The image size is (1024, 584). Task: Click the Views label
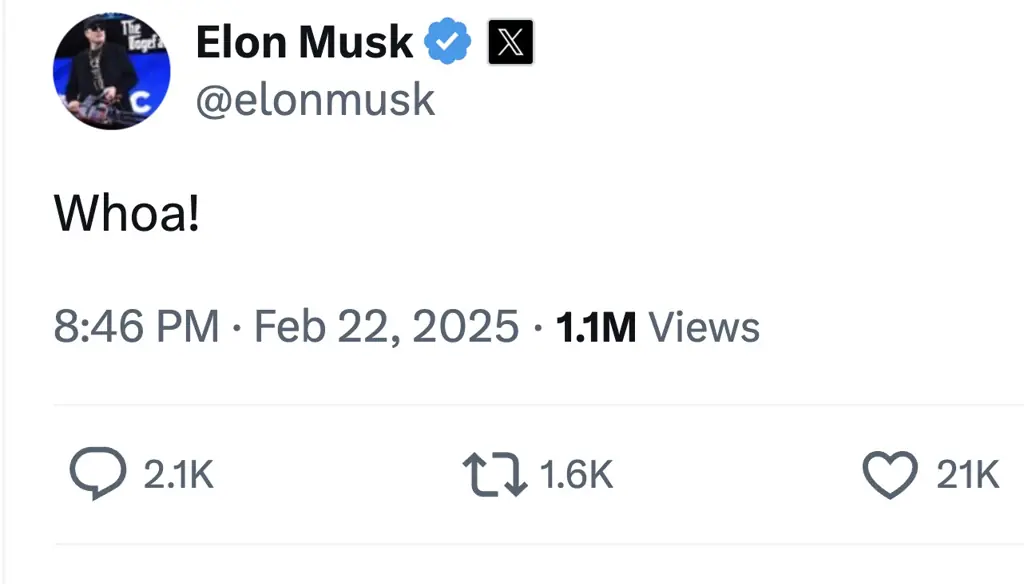[703, 326]
